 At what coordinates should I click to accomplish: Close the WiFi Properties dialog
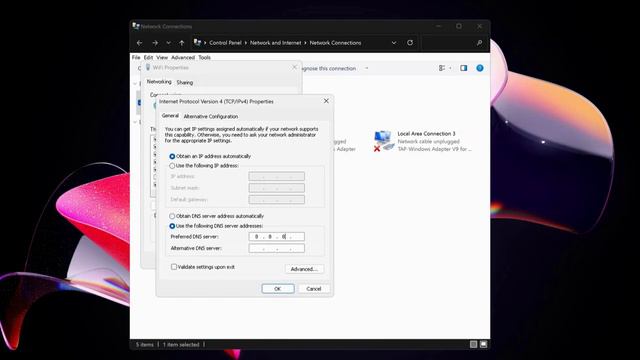(x=295, y=67)
